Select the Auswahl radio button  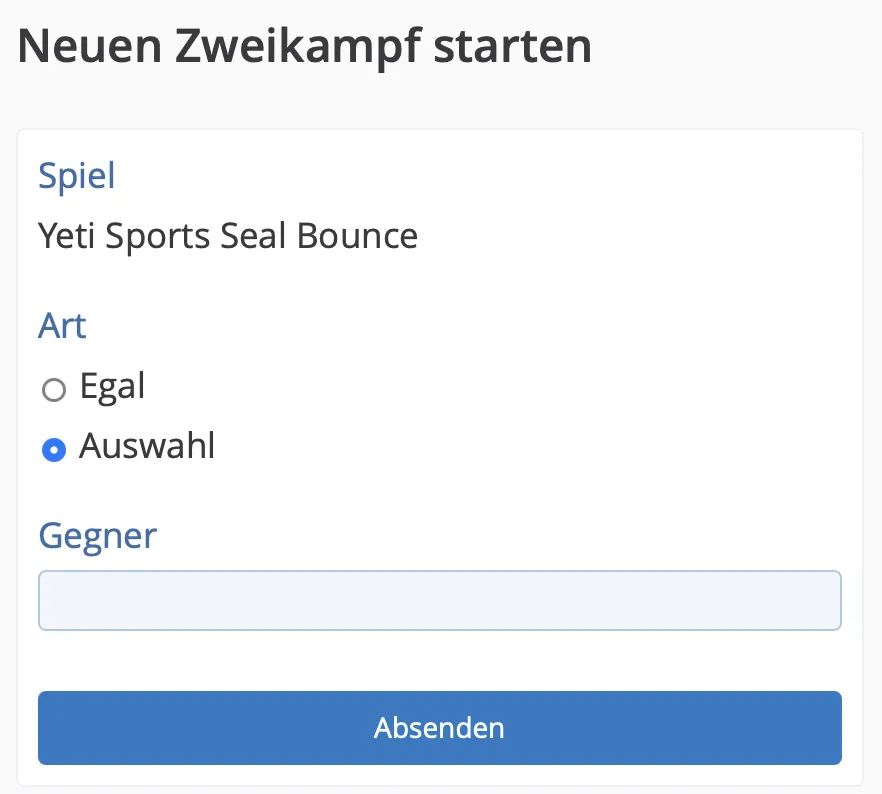(x=53, y=450)
